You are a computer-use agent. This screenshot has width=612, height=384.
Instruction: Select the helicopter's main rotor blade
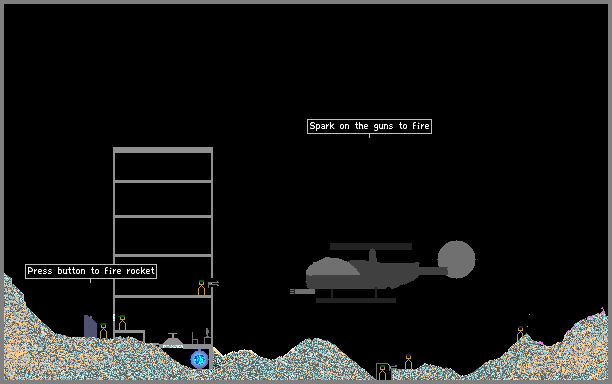[x=371, y=247]
